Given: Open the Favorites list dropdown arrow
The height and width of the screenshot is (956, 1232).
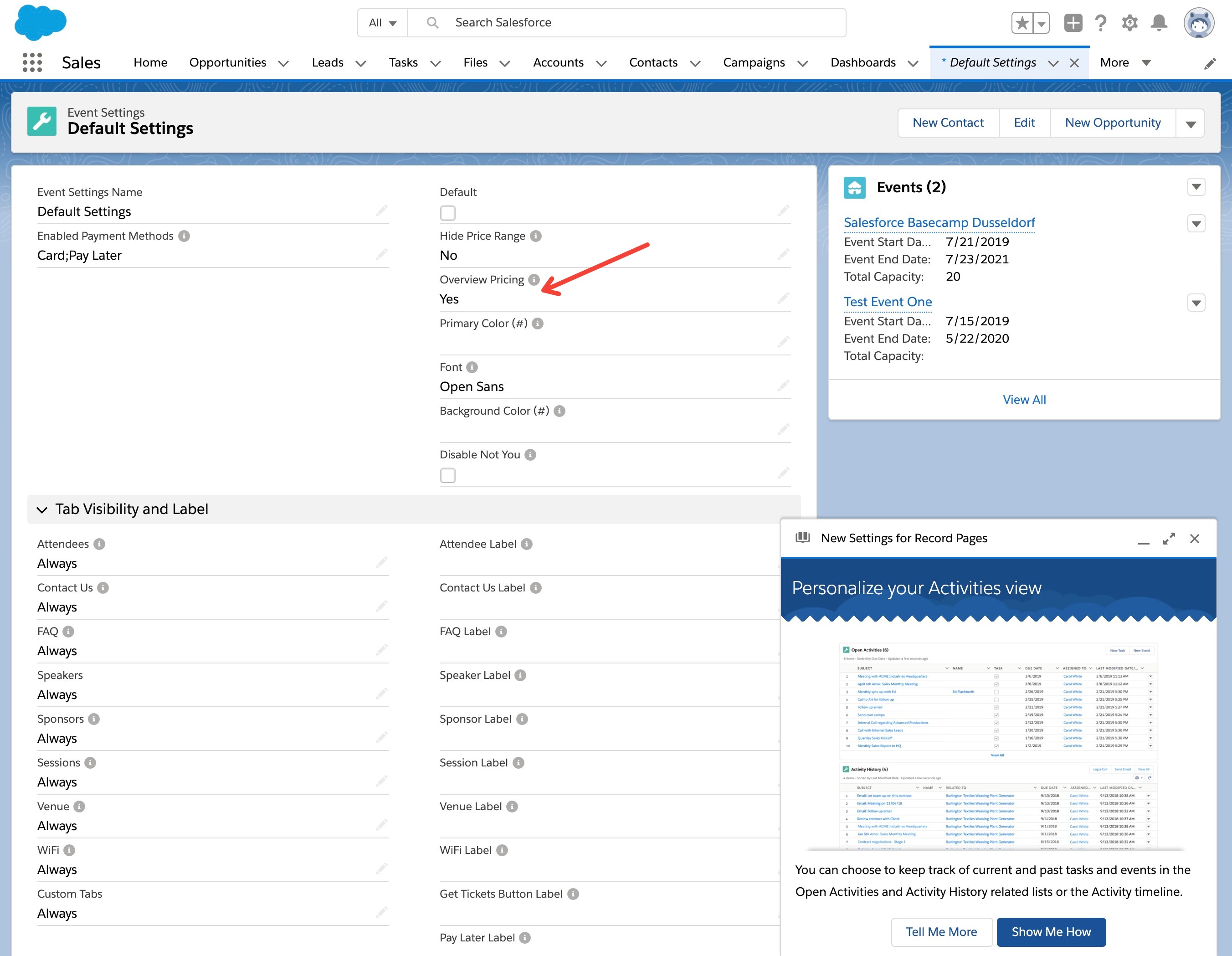Looking at the screenshot, I should tap(1042, 23).
